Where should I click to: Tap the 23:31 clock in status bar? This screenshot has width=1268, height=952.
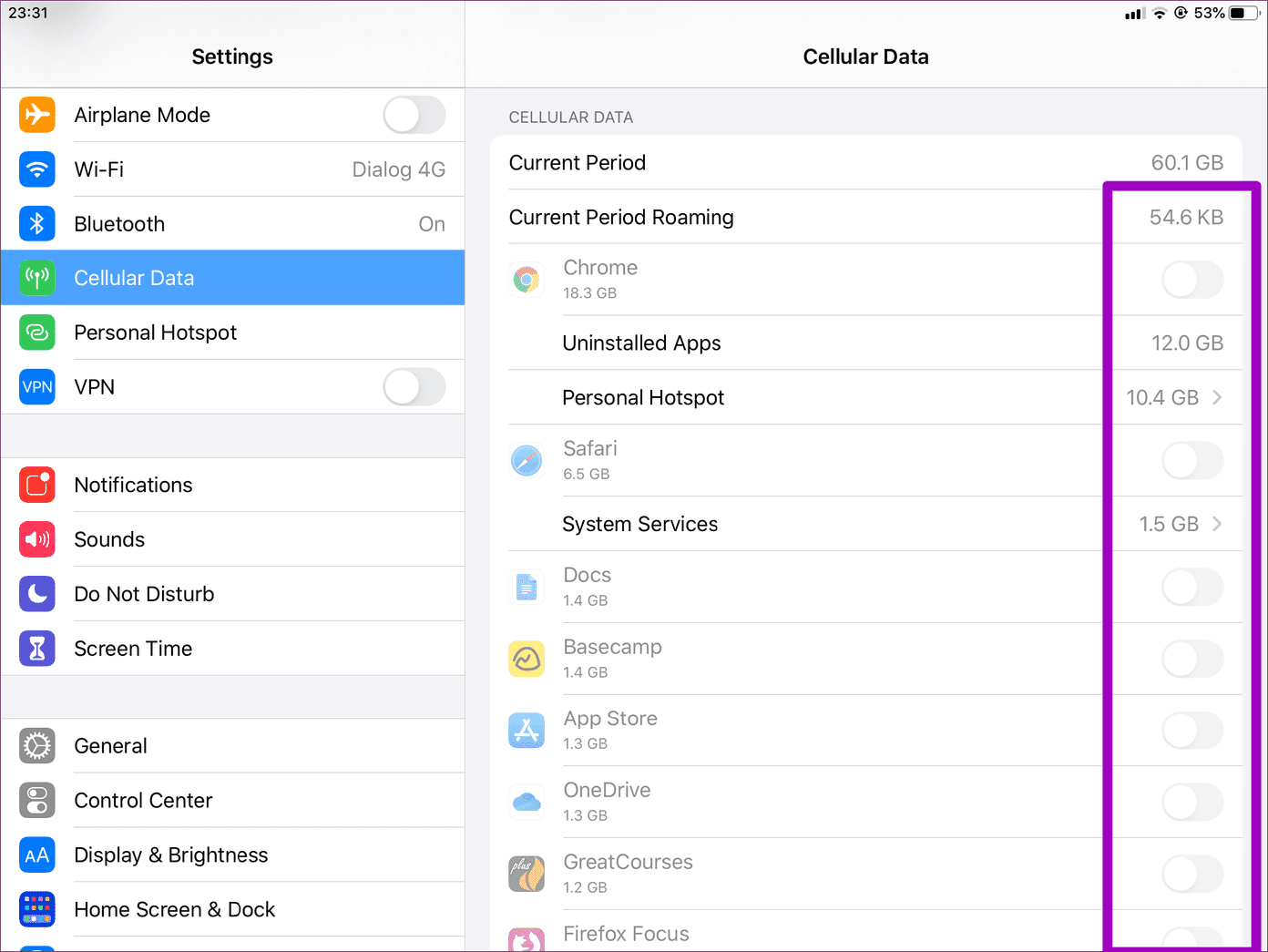(x=28, y=13)
